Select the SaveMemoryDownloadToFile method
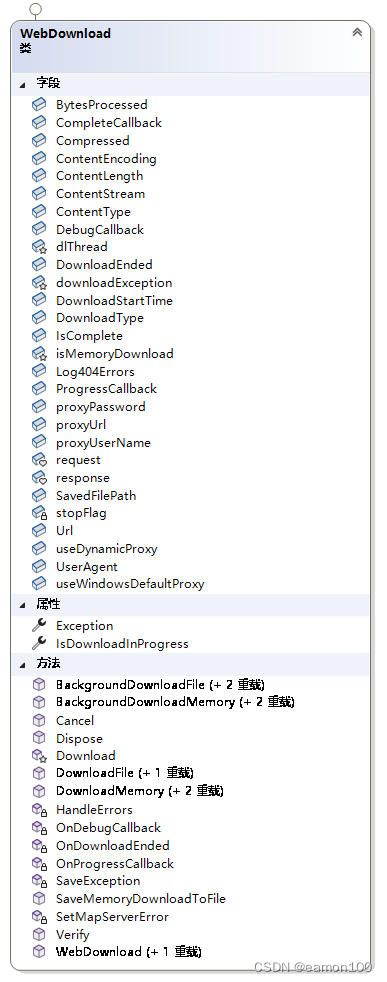Viewport: 387px width, 982px height. click(141, 899)
